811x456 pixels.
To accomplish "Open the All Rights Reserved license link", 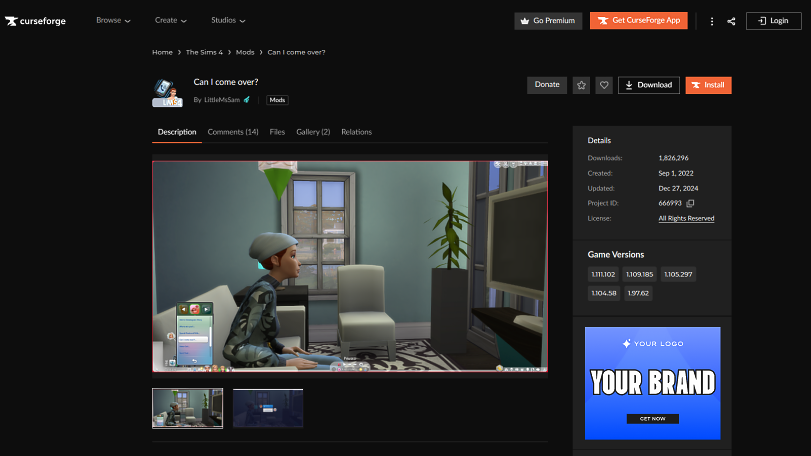I will click(686, 218).
